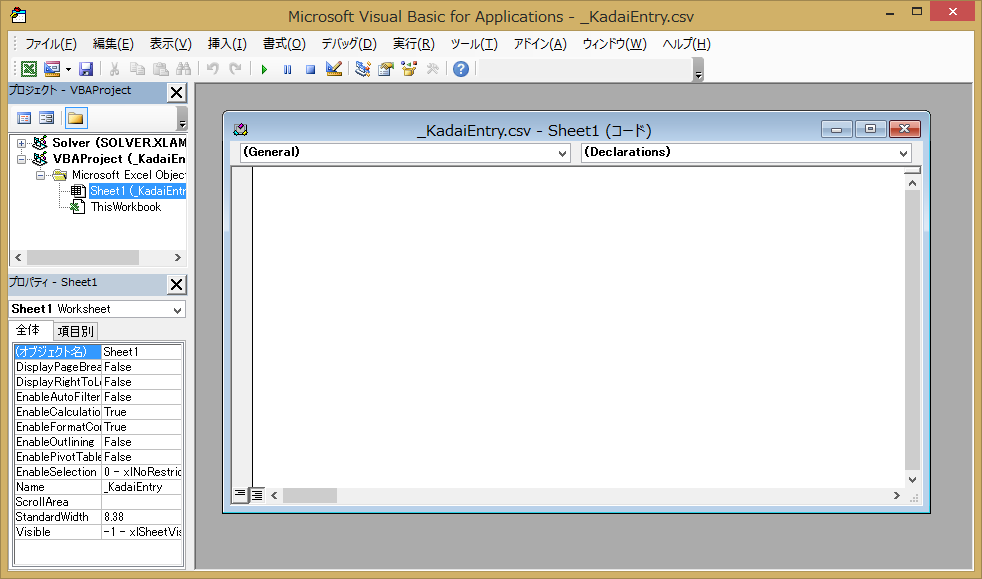Viewport: 982px width, 579px height.
Task: Click the code window horizontal scrollbar thumb
Action: 309,496
